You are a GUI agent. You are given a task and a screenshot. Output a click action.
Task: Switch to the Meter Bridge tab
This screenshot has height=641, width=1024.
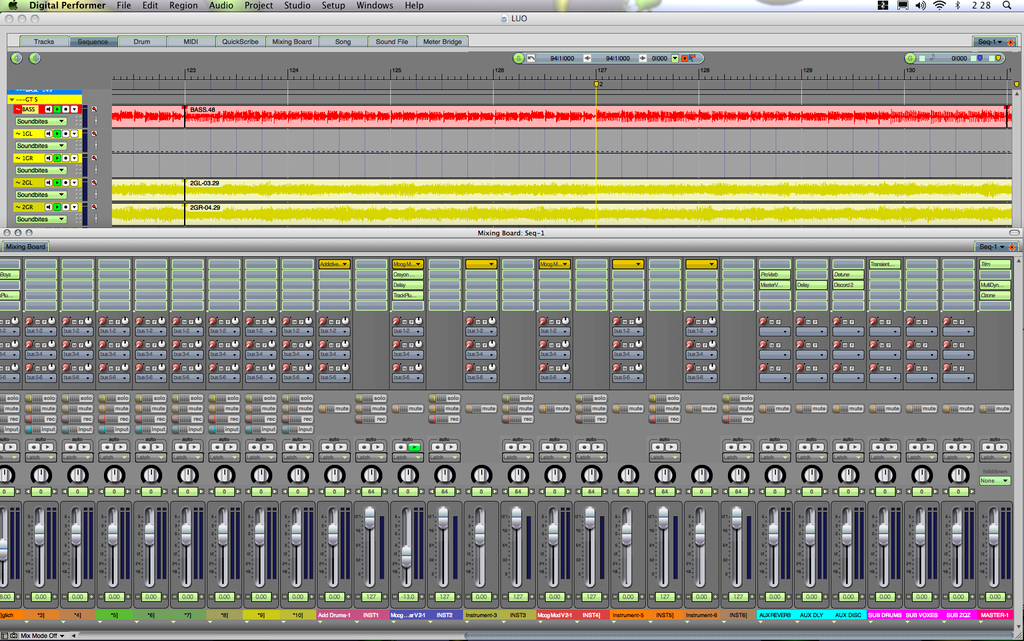[442, 41]
